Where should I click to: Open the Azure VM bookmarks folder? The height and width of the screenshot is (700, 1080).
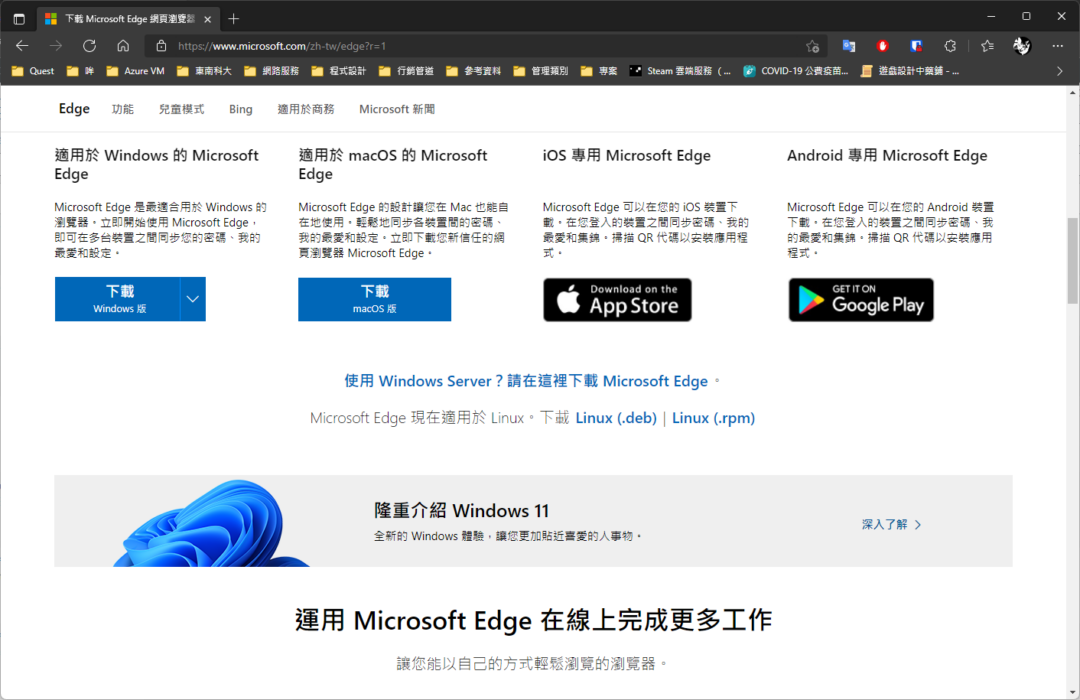(x=136, y=71)
